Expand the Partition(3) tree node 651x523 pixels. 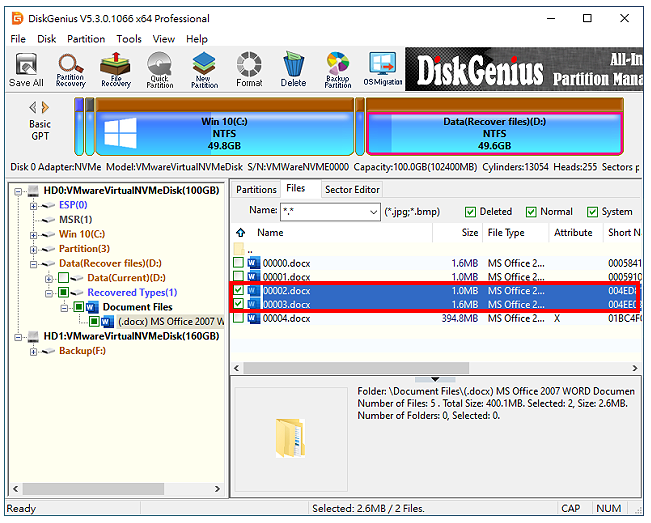33,249
